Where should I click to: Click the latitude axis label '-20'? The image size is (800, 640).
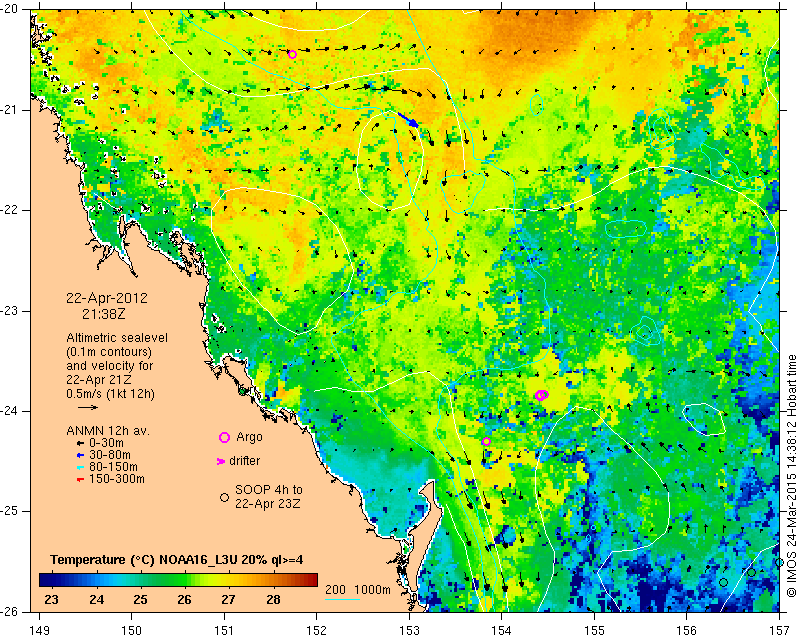[x=11, y=9]
